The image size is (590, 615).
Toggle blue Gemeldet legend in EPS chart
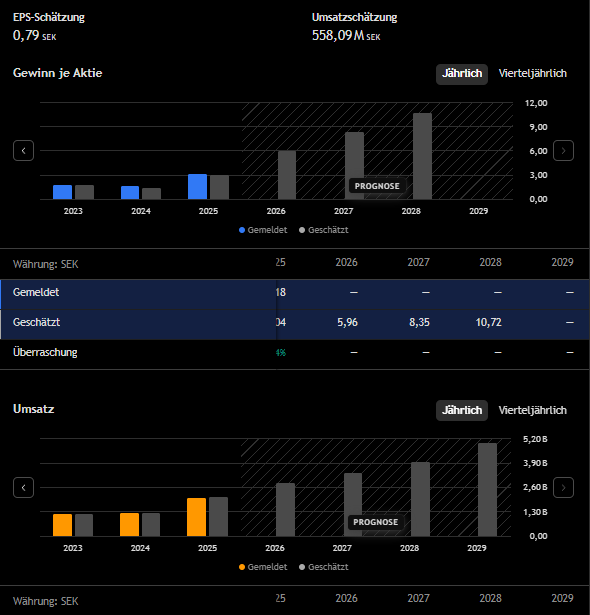coord(263,230)
